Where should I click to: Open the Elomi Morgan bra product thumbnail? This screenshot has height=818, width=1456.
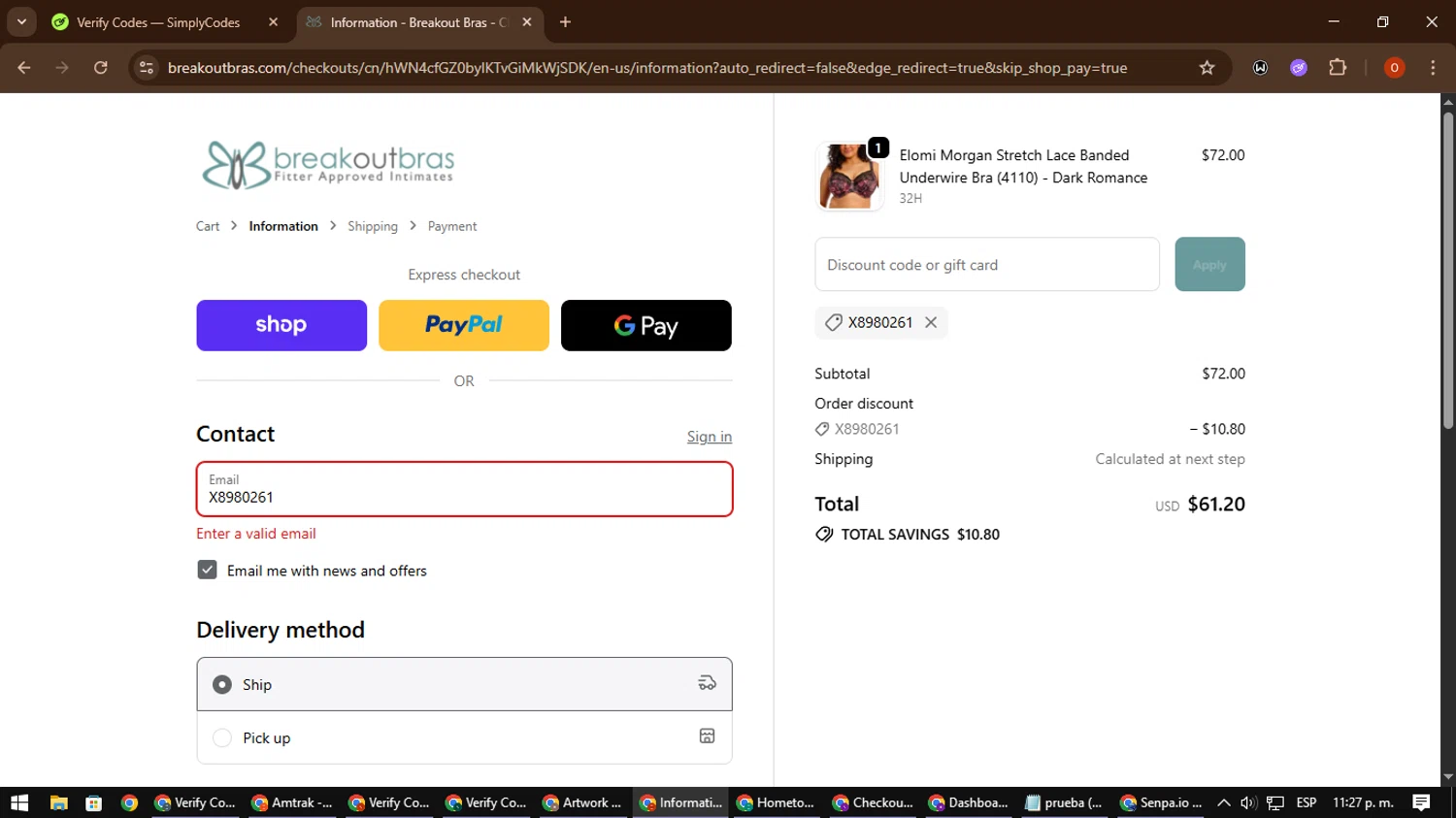coord(850,177)
